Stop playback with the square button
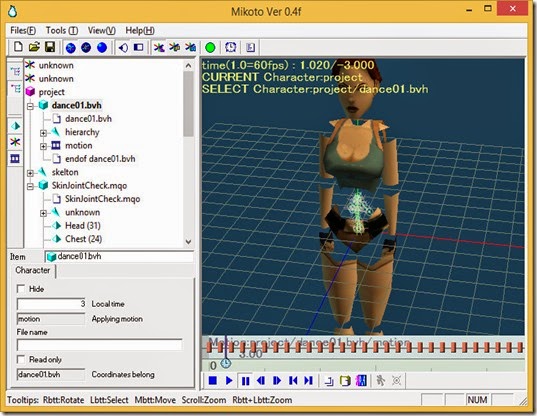 click(x=213, y=380)
